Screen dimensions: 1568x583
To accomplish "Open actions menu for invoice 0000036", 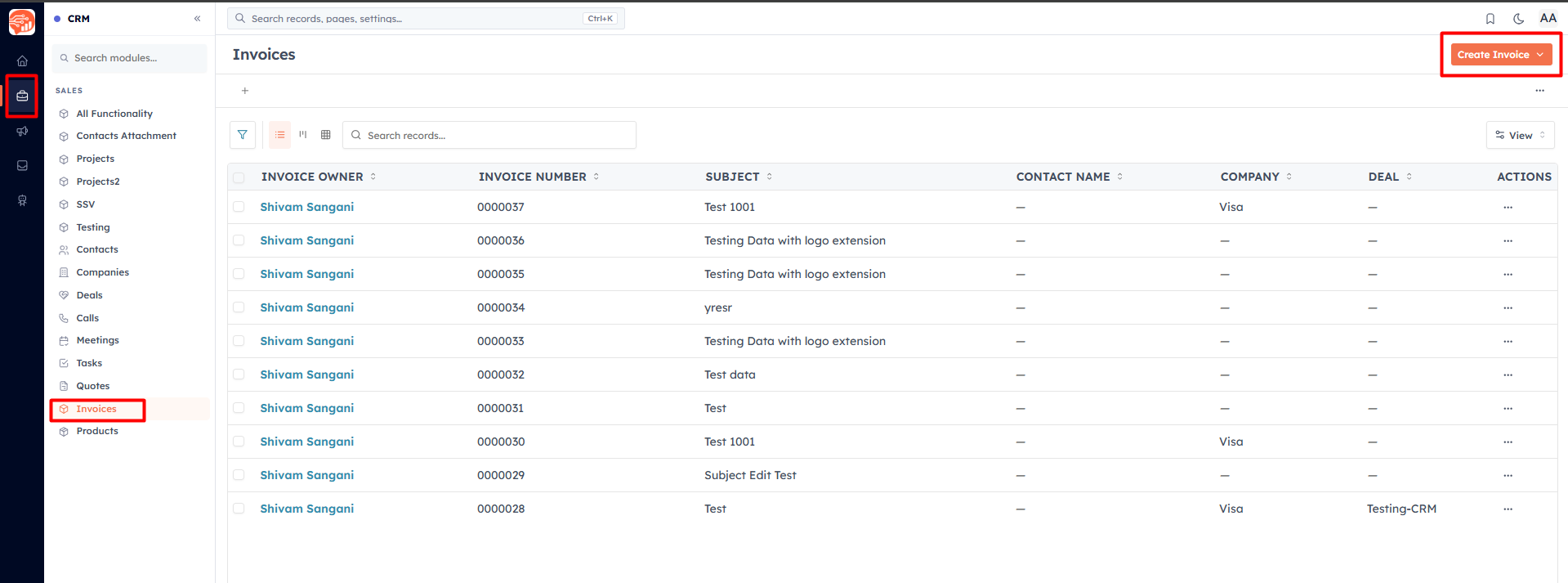I will tap(1508, 241).
